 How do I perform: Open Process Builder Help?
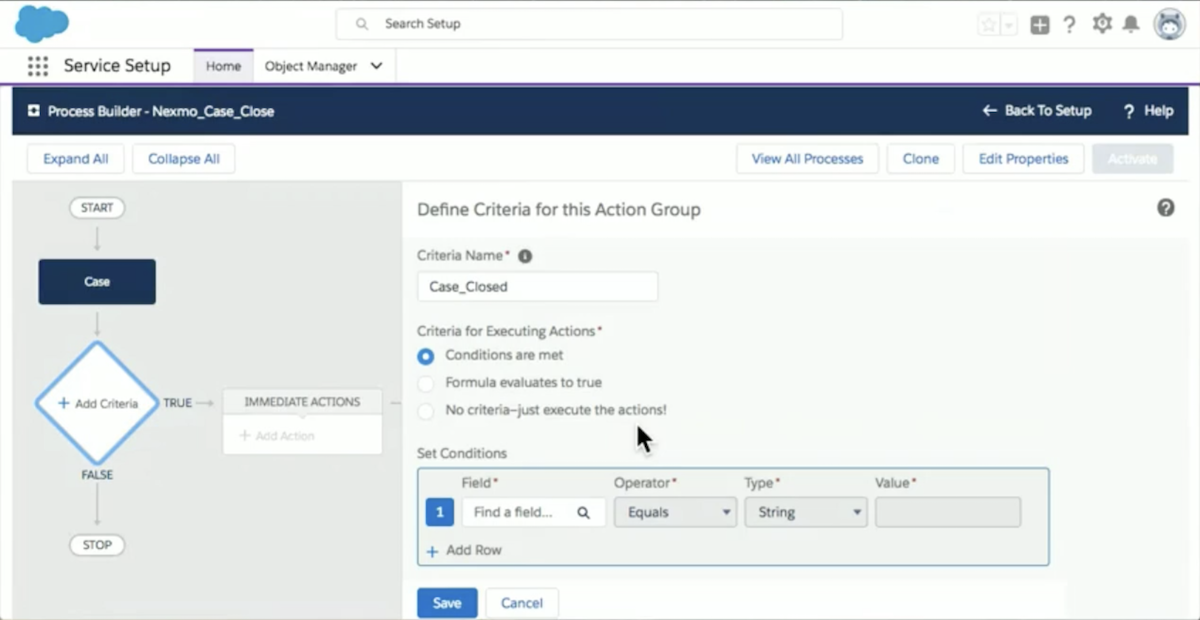pos(1148,111)
